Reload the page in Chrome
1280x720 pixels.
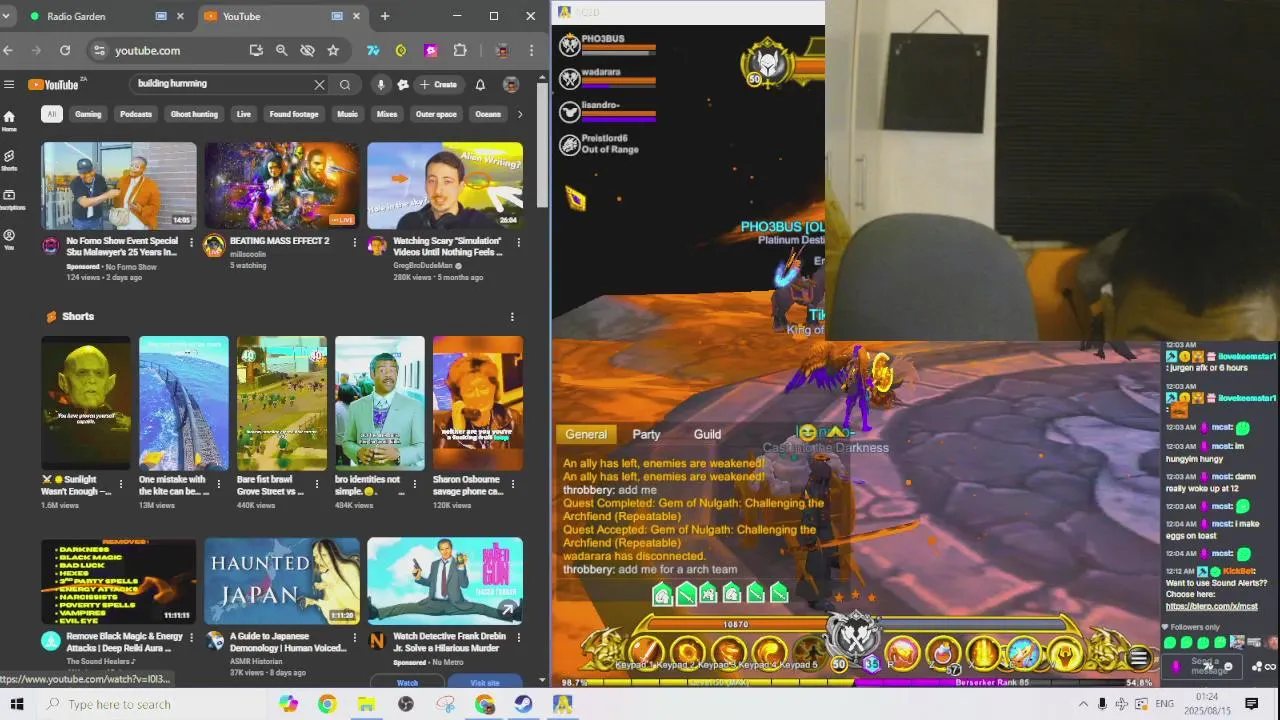[x=65, y=50]
